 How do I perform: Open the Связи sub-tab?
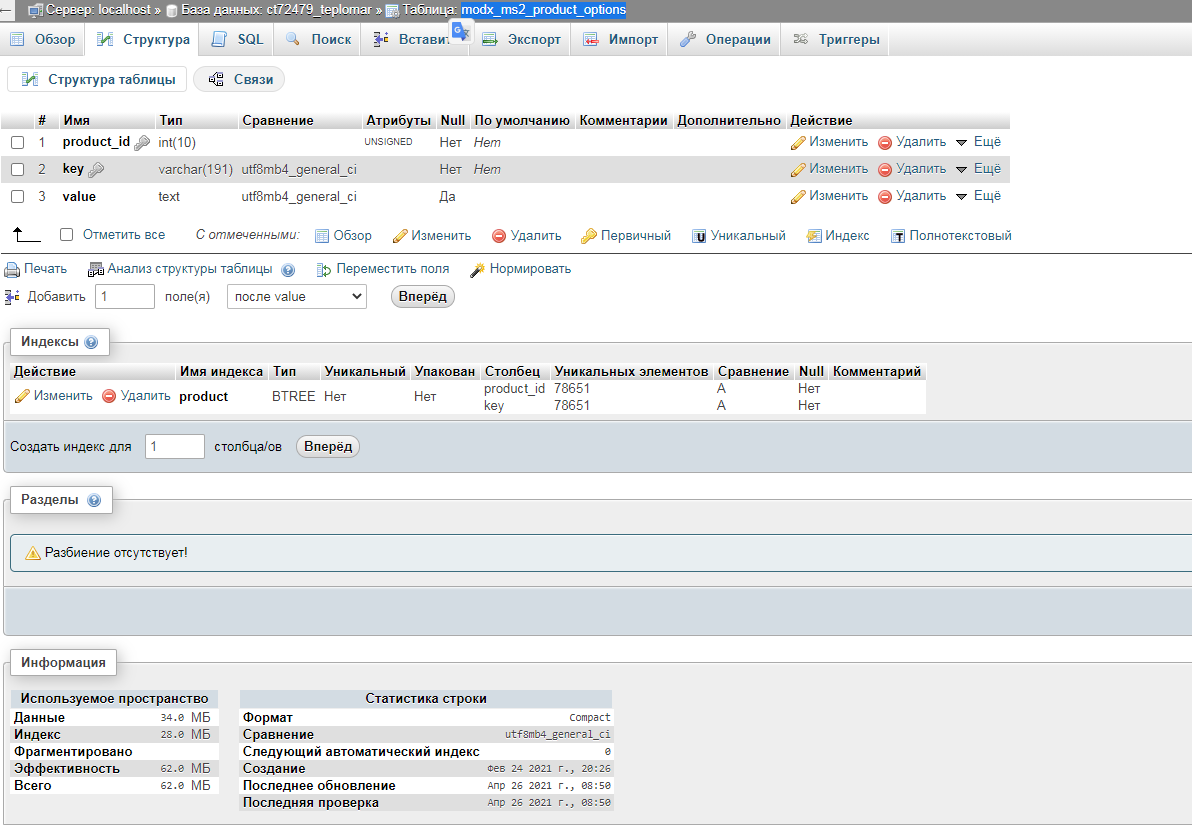click(239, 79)
